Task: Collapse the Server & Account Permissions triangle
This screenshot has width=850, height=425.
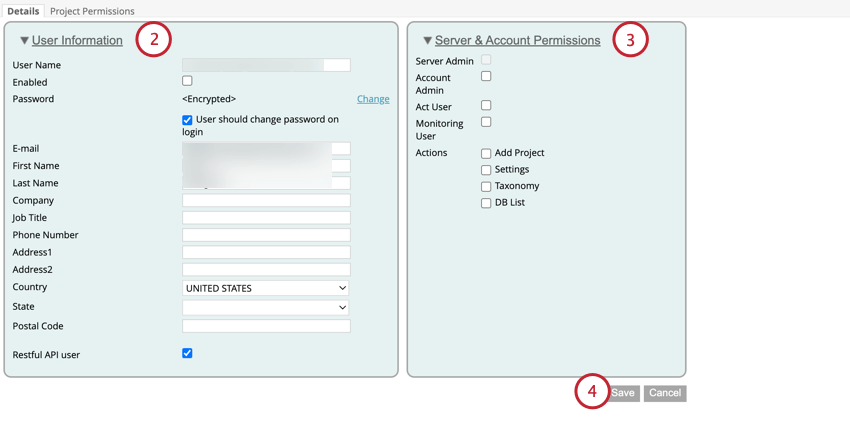Action: coord(427,41)
